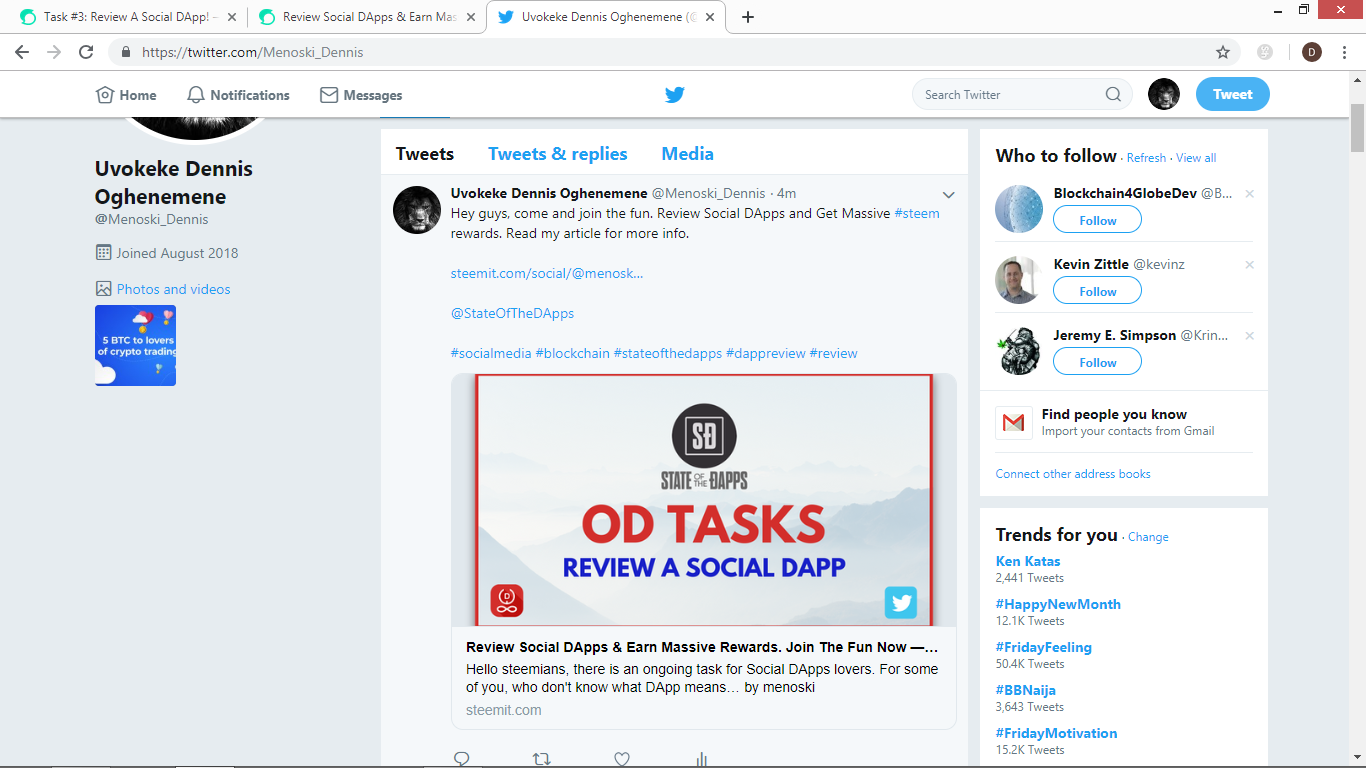Viewport: 1366px width, 768px height.
Task: Click the #stateofthedapps hashtag
Action: (668, 353)
